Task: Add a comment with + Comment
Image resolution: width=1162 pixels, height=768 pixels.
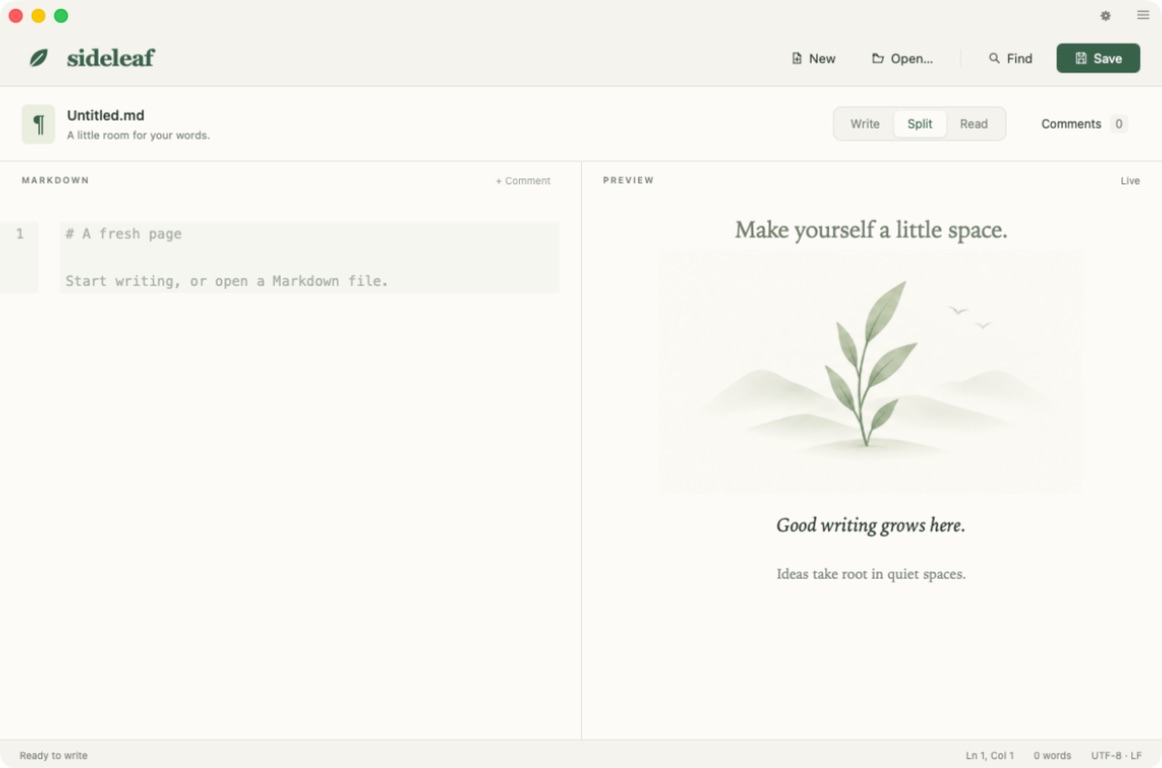Action: point(523,181)
